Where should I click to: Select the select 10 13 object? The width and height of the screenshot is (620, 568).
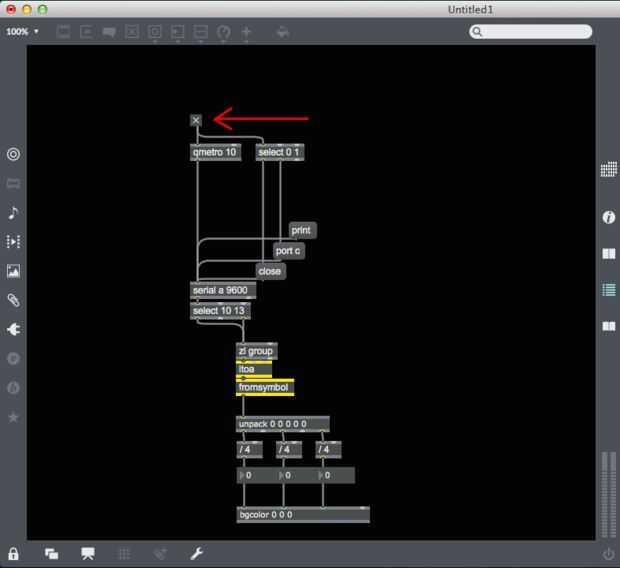pos(220,311)
